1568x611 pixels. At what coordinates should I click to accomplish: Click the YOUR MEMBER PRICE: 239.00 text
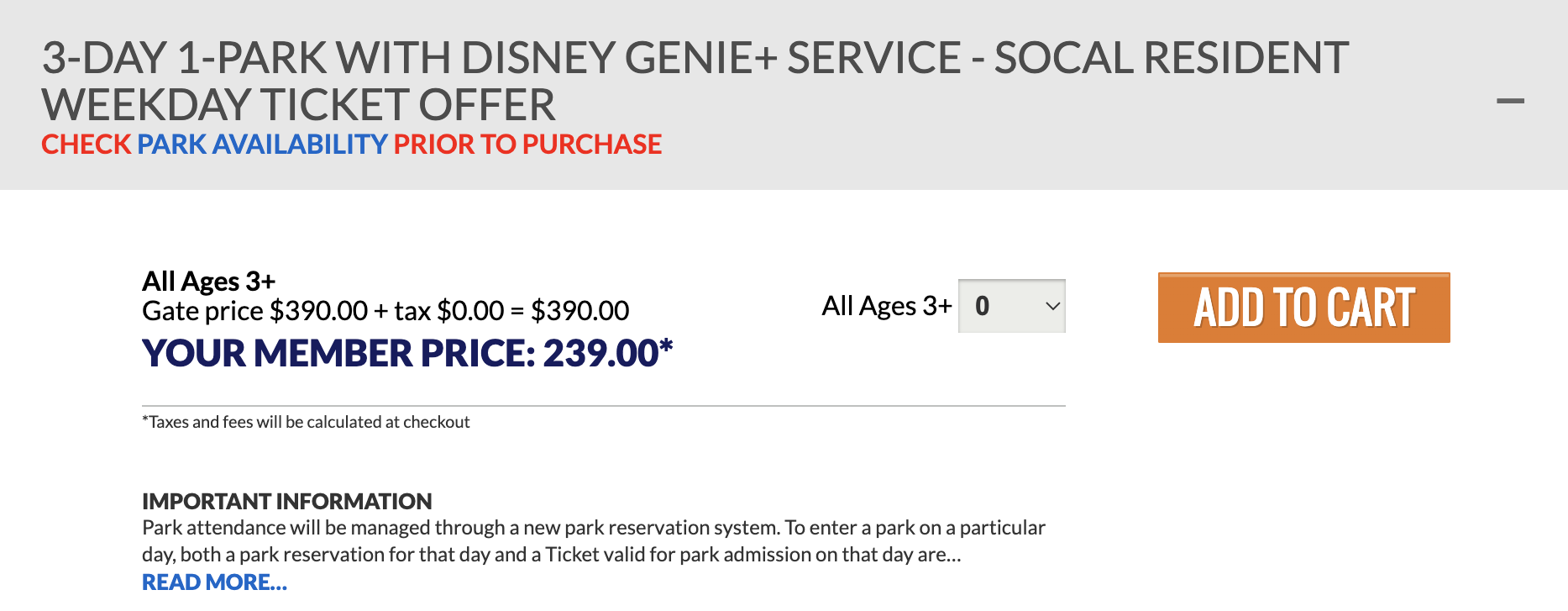click(x=407, y=354)
